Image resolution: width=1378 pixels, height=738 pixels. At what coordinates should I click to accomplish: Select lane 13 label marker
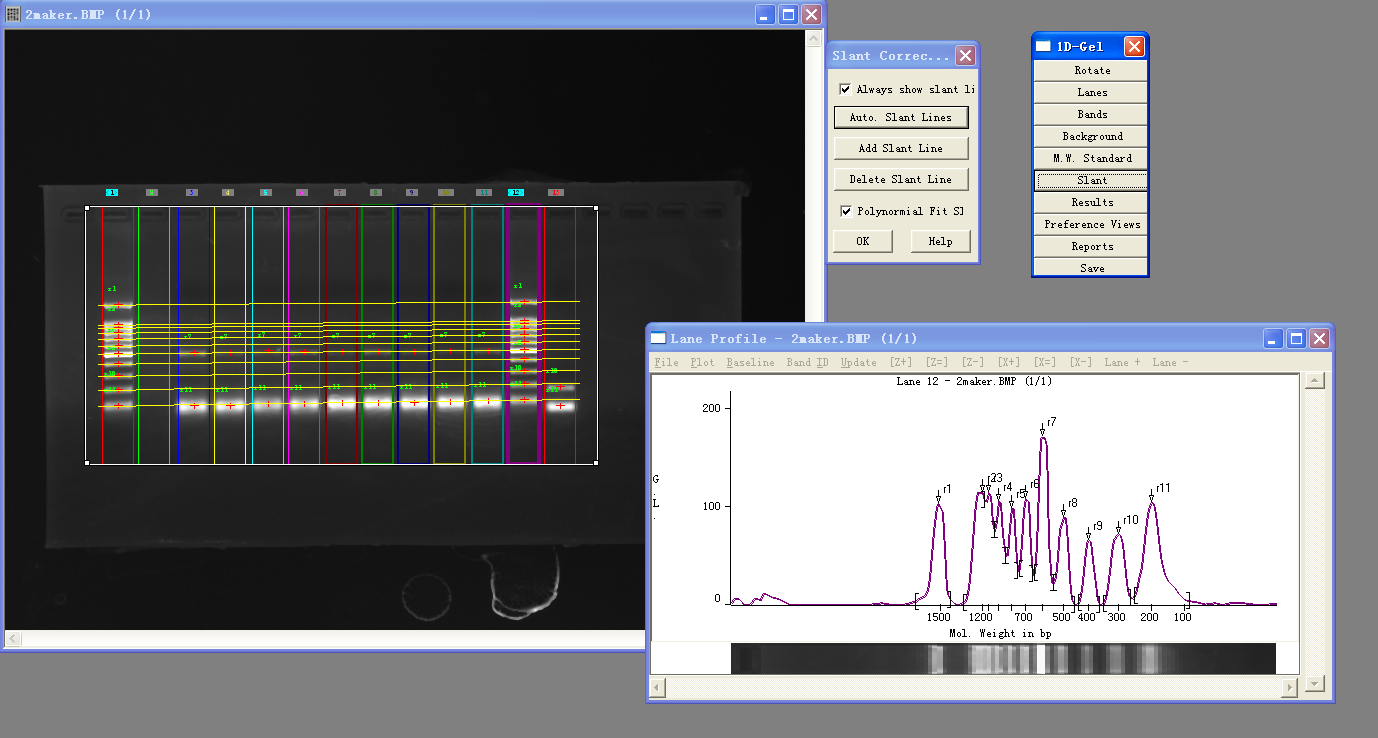point(556,192)
